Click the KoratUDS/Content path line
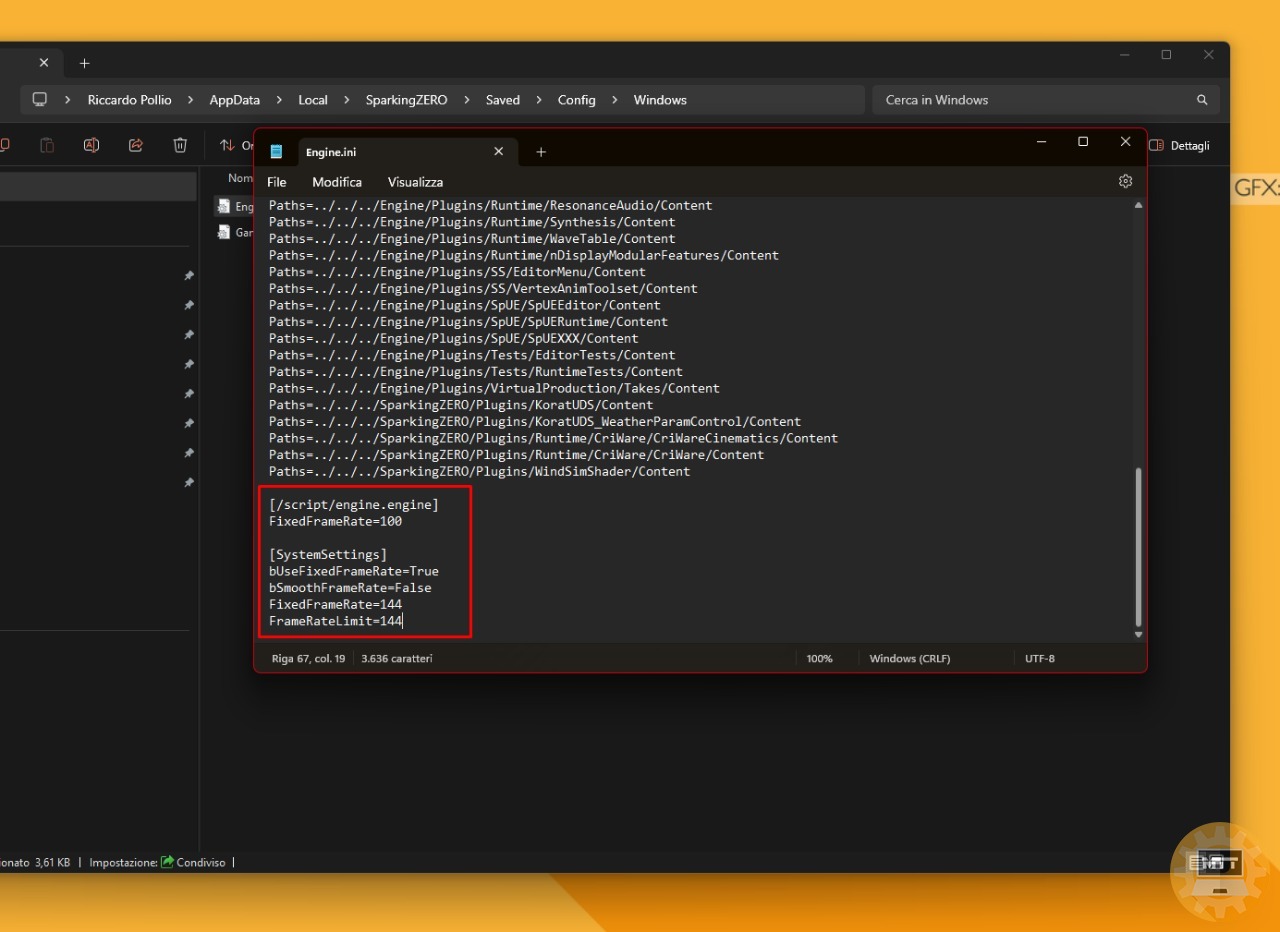Image resolution: width=1280 pixels, height=932 pixels. tap(460, 405)
